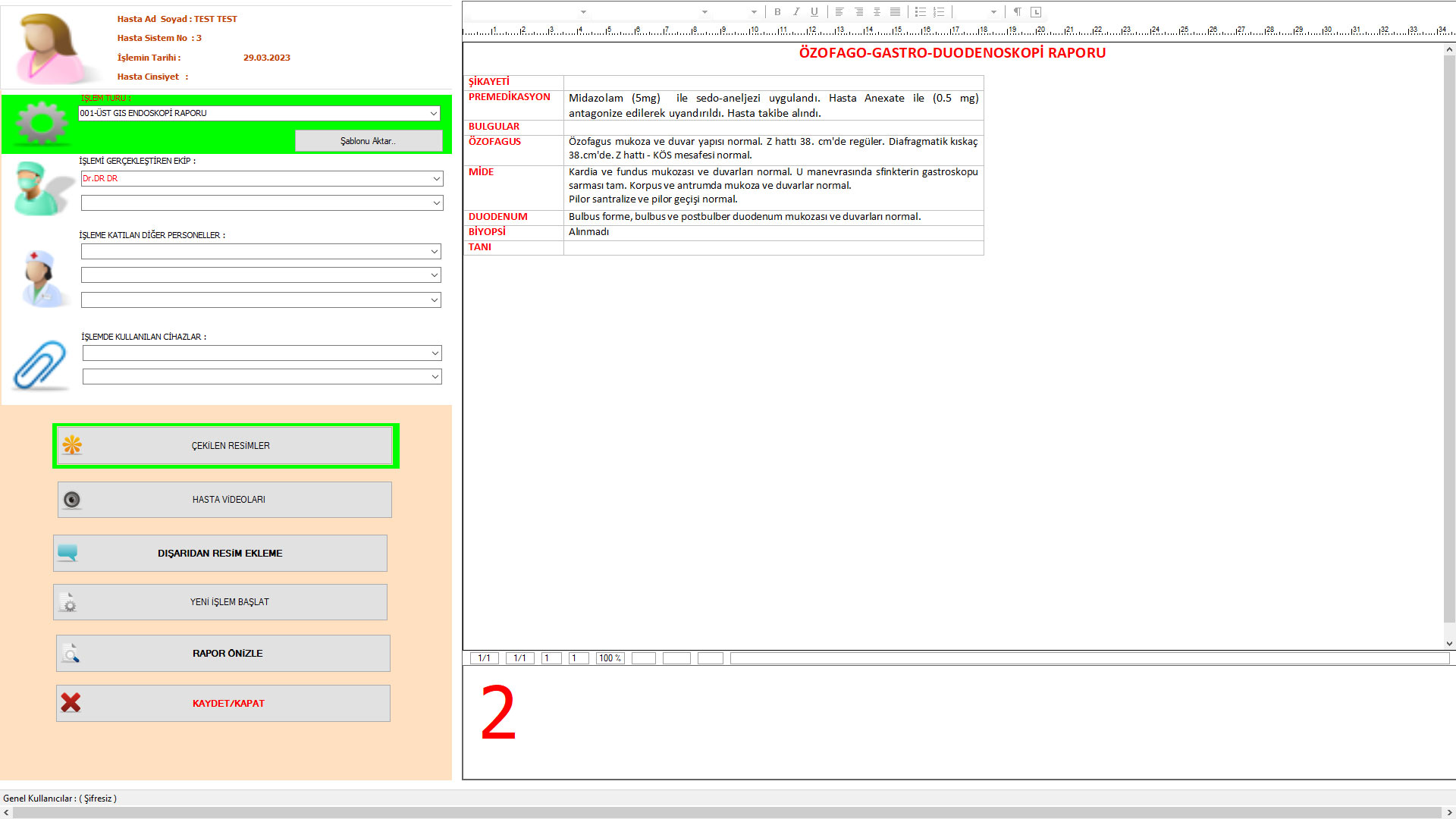Justify text in report editor
This screenshot has height=819, width=1456.
pos(896,12)
